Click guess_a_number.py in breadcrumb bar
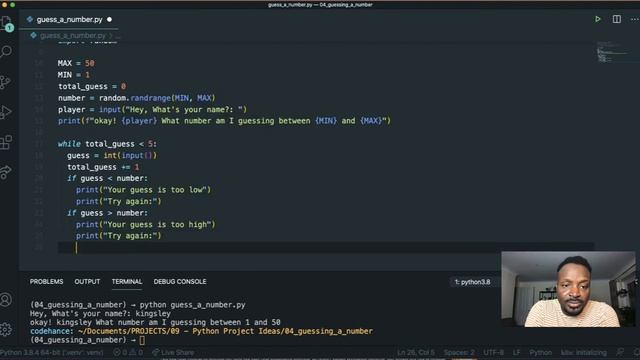640x360 pixels. (x=73, y=36)
